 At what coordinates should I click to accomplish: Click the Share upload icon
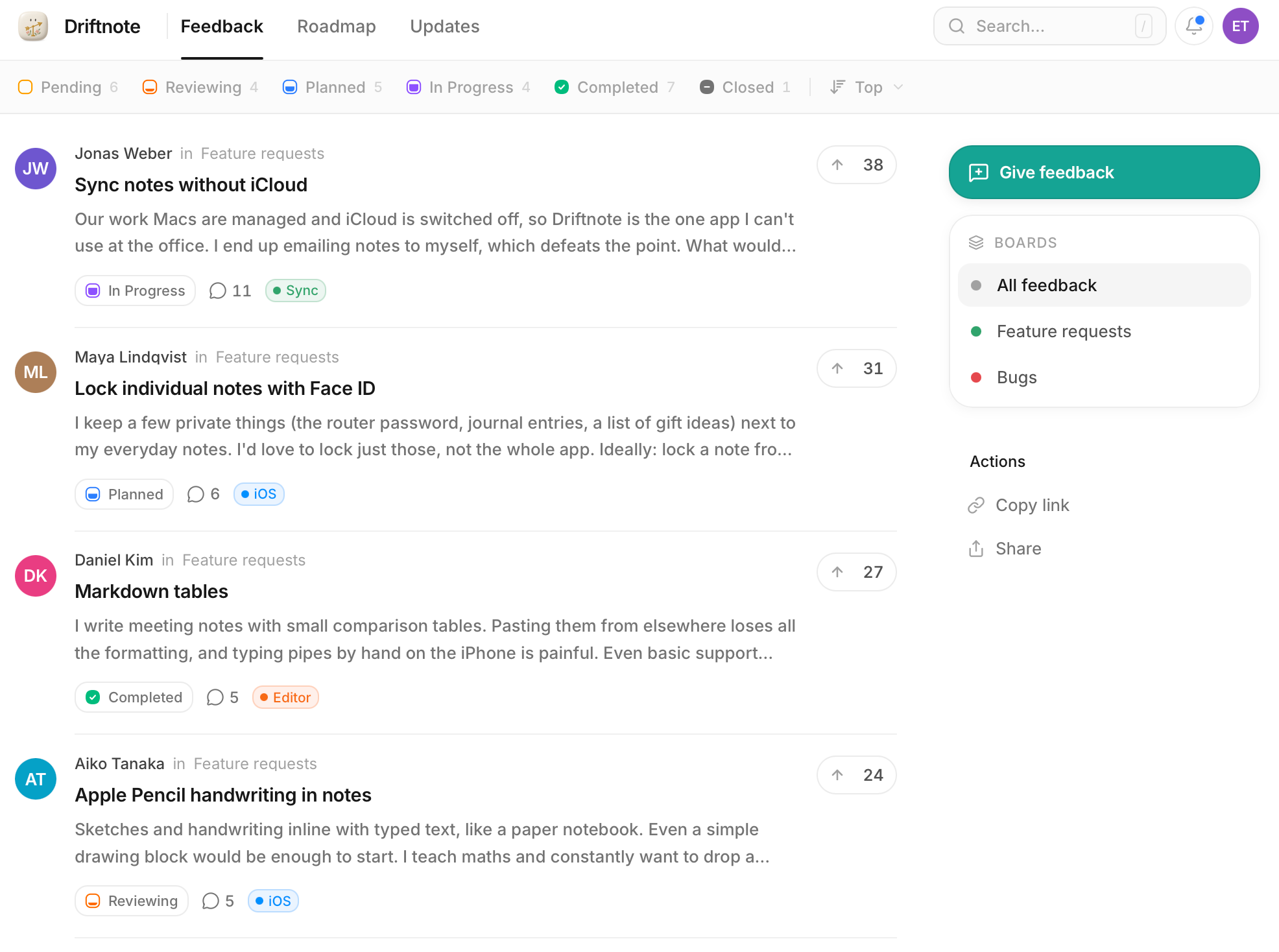tap(976, 549)
